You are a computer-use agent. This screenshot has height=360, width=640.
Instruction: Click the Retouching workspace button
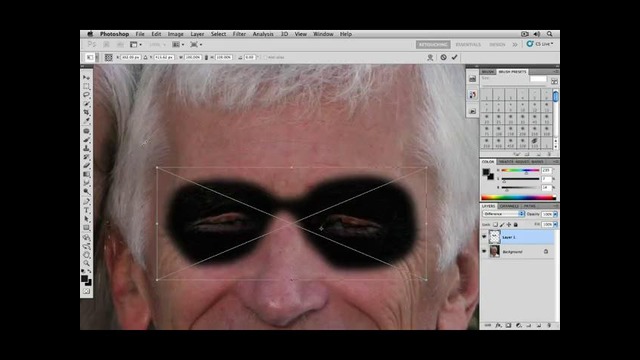(433, 44)
